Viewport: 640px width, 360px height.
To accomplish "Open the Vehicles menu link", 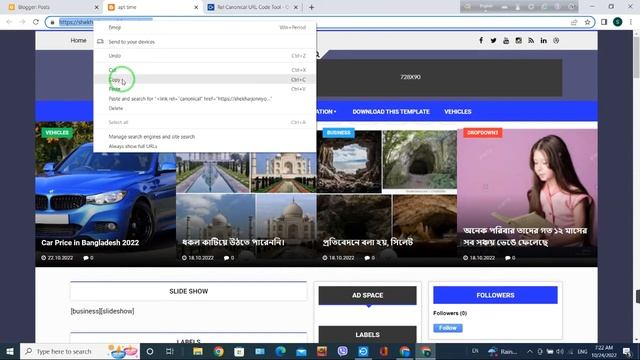I will tap(458, 111).
